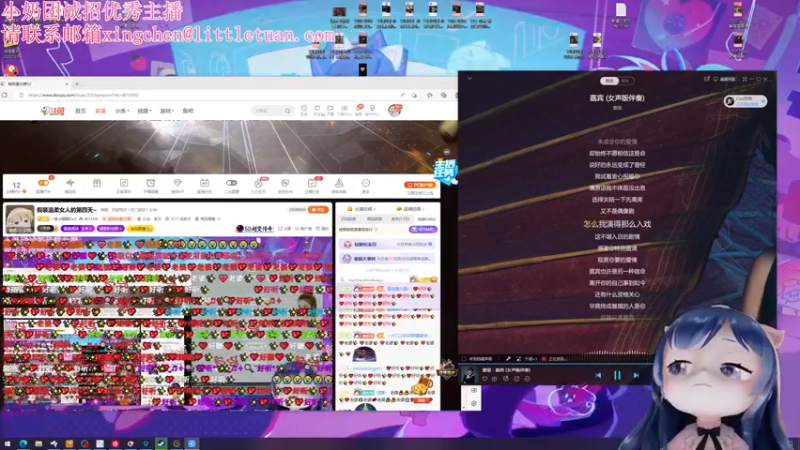Click the blue link in player notification pill
800x450 pixels.
(x=747, y=104)
